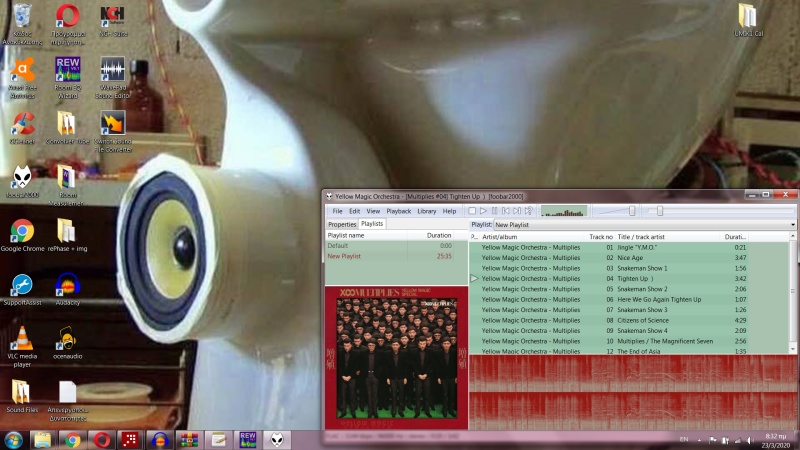Select the New Playlist row

point(396,256)
